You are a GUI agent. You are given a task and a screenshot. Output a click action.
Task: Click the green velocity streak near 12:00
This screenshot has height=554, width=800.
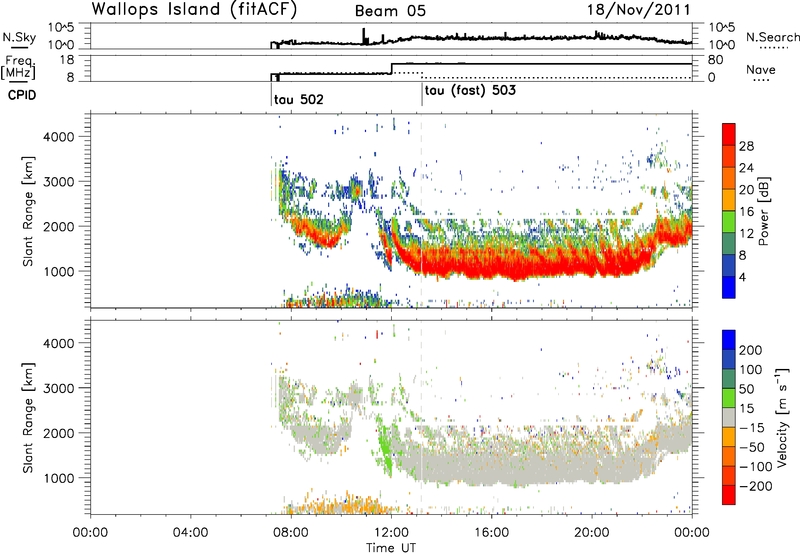pos(385,449)
